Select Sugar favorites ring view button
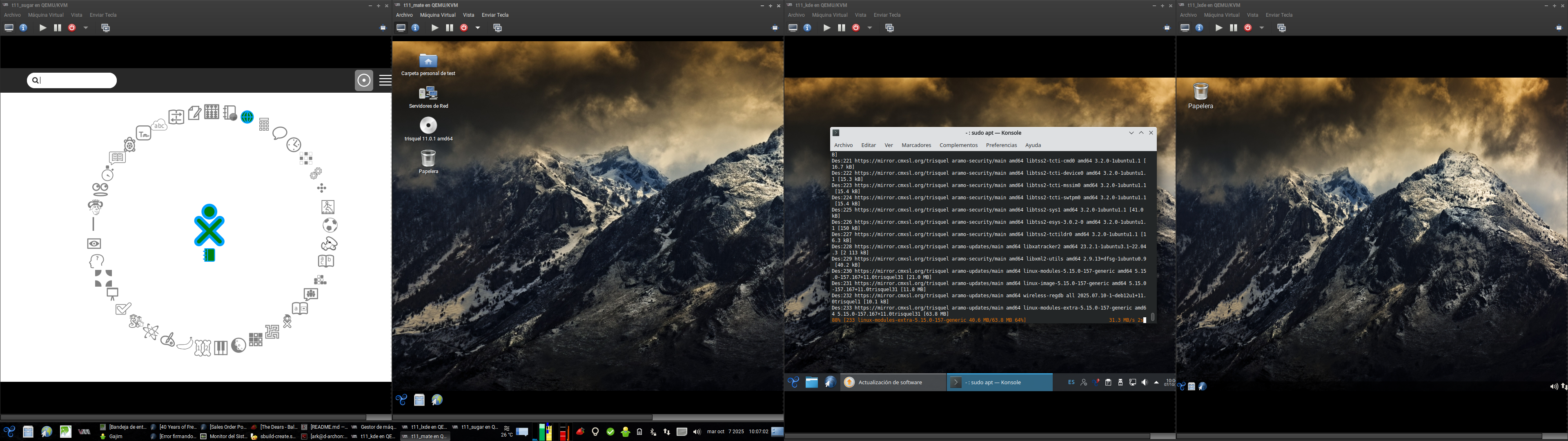This screenshot has width=1568, height=441. [364, 80]
